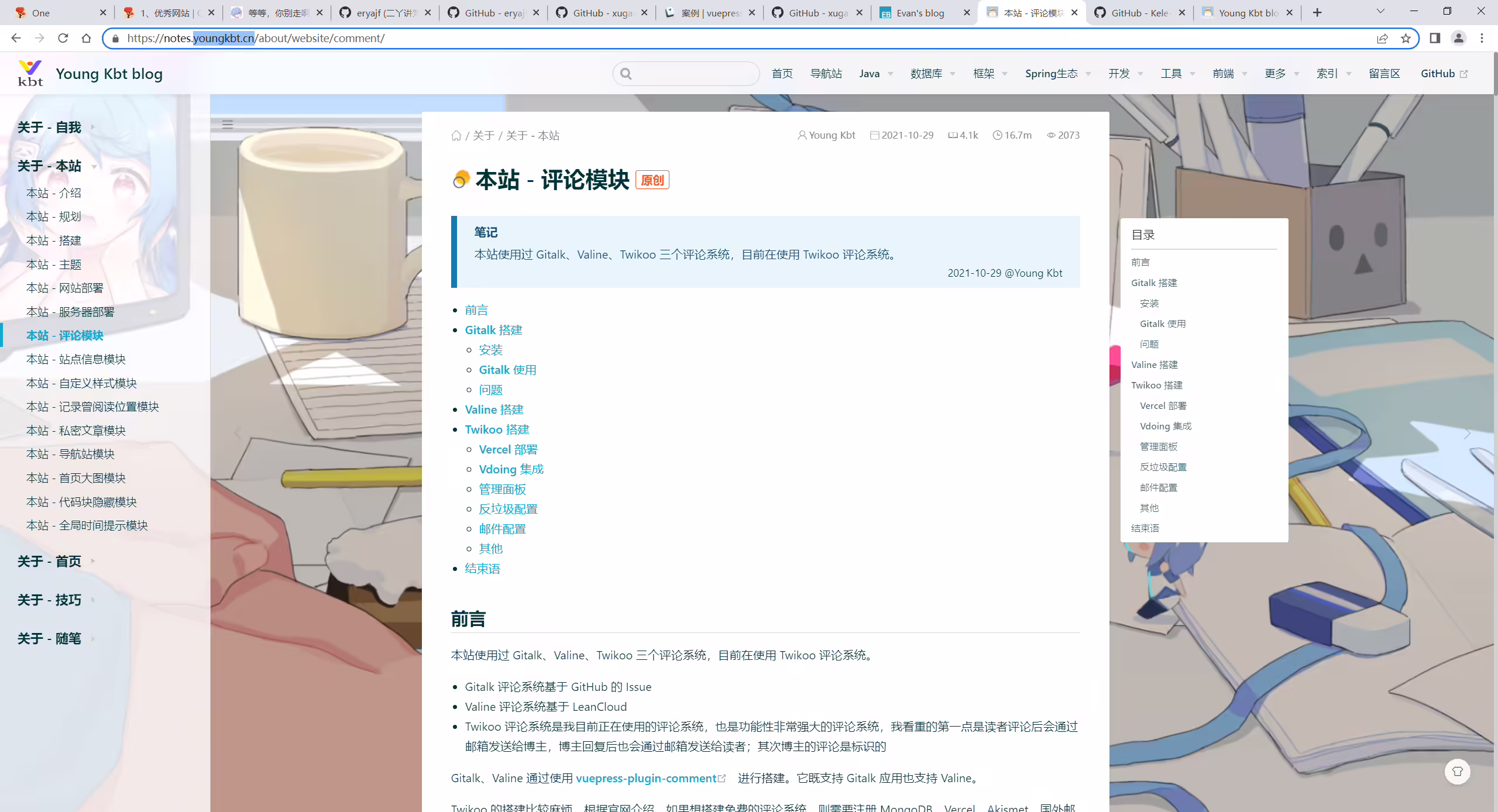Image resolution: width=1498 pixels, height=812 pixels.
Task: Switch to the GitHub - Kele tab
Action: (1138, 13)
